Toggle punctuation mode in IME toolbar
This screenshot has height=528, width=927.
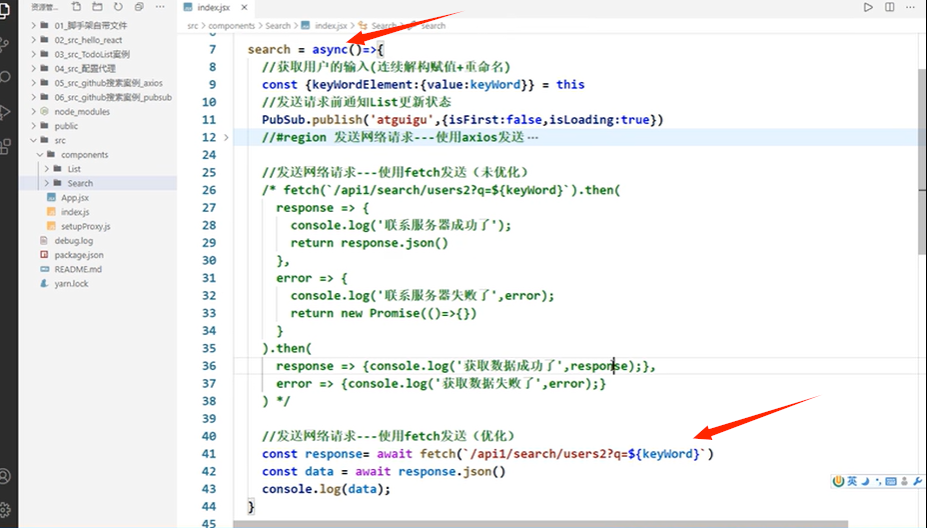tap(878, 481)
